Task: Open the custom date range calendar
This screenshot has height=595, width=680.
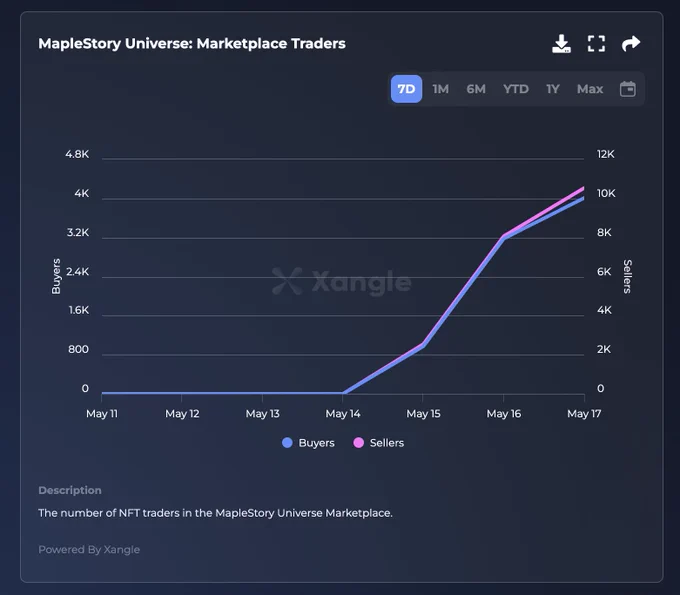Action: [628, 89]
